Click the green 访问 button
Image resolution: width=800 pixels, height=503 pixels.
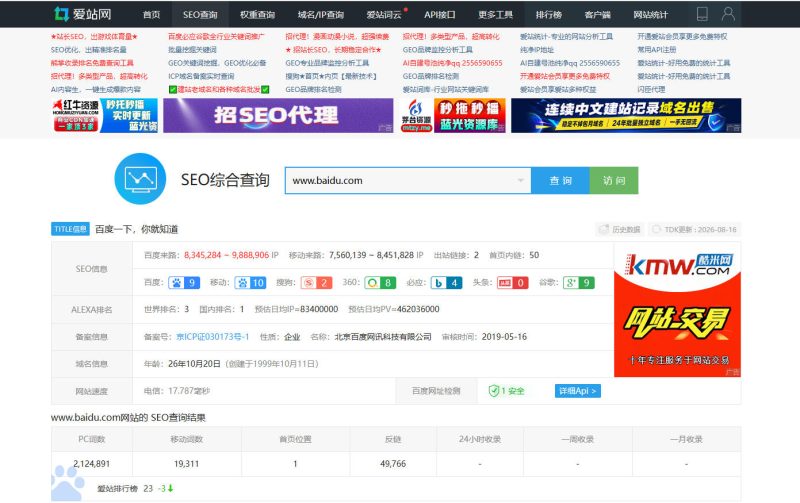point(614,180)
